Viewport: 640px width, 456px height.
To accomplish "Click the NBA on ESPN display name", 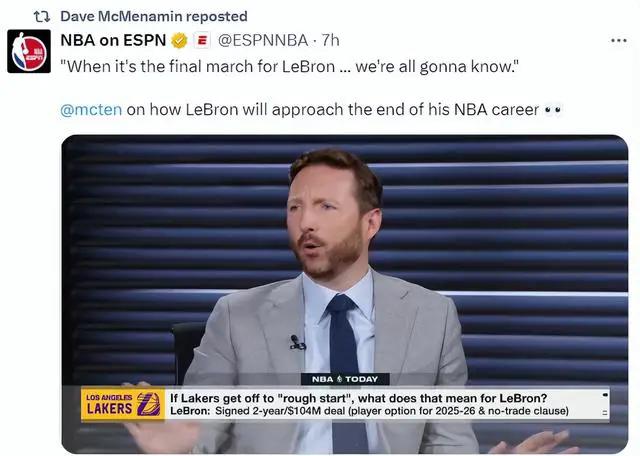I will click(113, 40).
